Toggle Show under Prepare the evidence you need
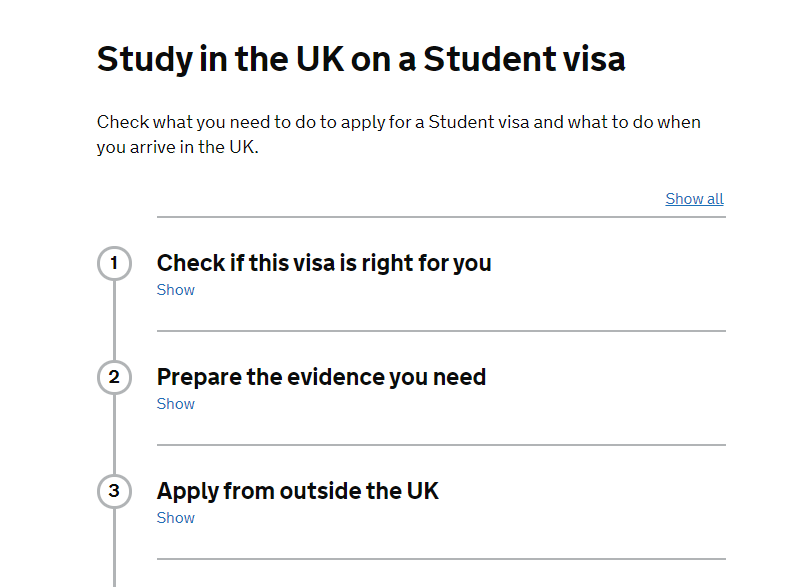This screenshot has width=812, height=587. click(x=176, y=404)
